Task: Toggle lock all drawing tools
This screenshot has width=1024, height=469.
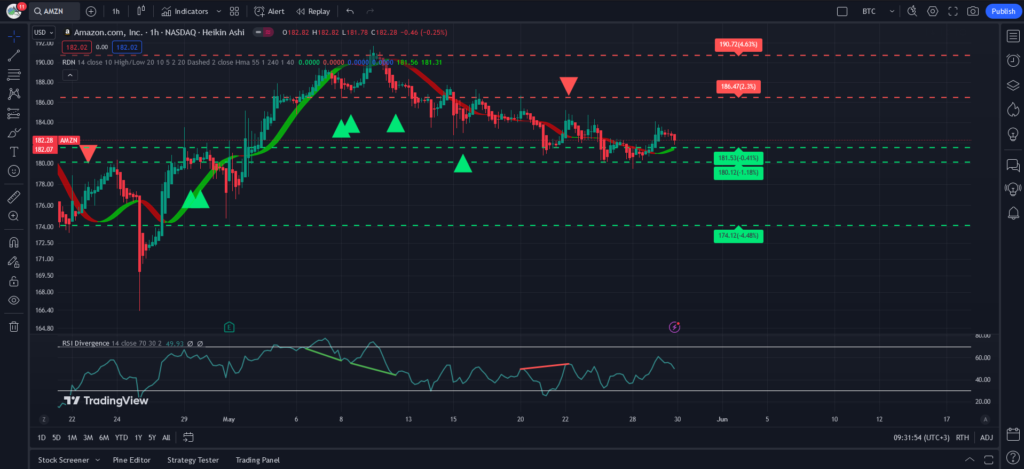Action: click(14, 282)
